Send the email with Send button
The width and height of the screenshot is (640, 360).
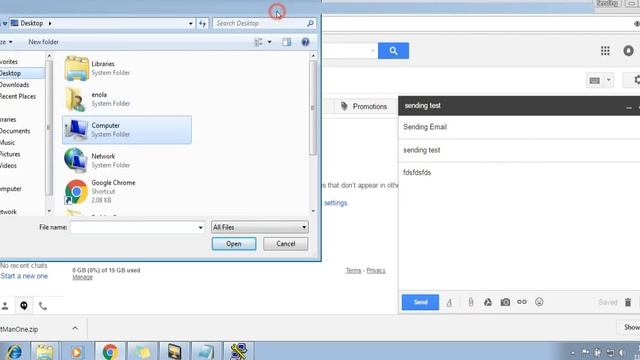point(420,302)
